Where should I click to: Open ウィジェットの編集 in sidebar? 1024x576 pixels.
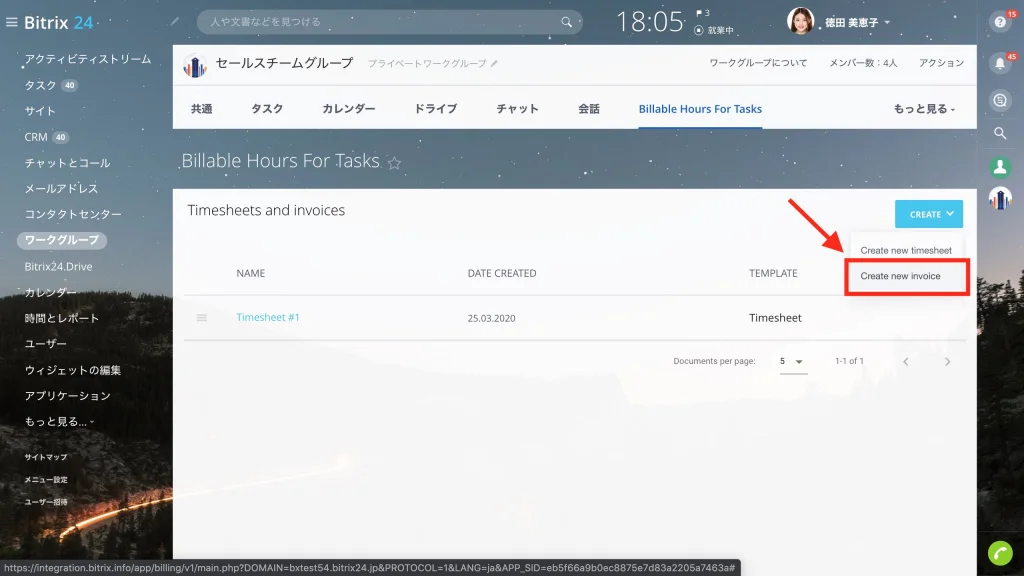[x=72, y=370]
